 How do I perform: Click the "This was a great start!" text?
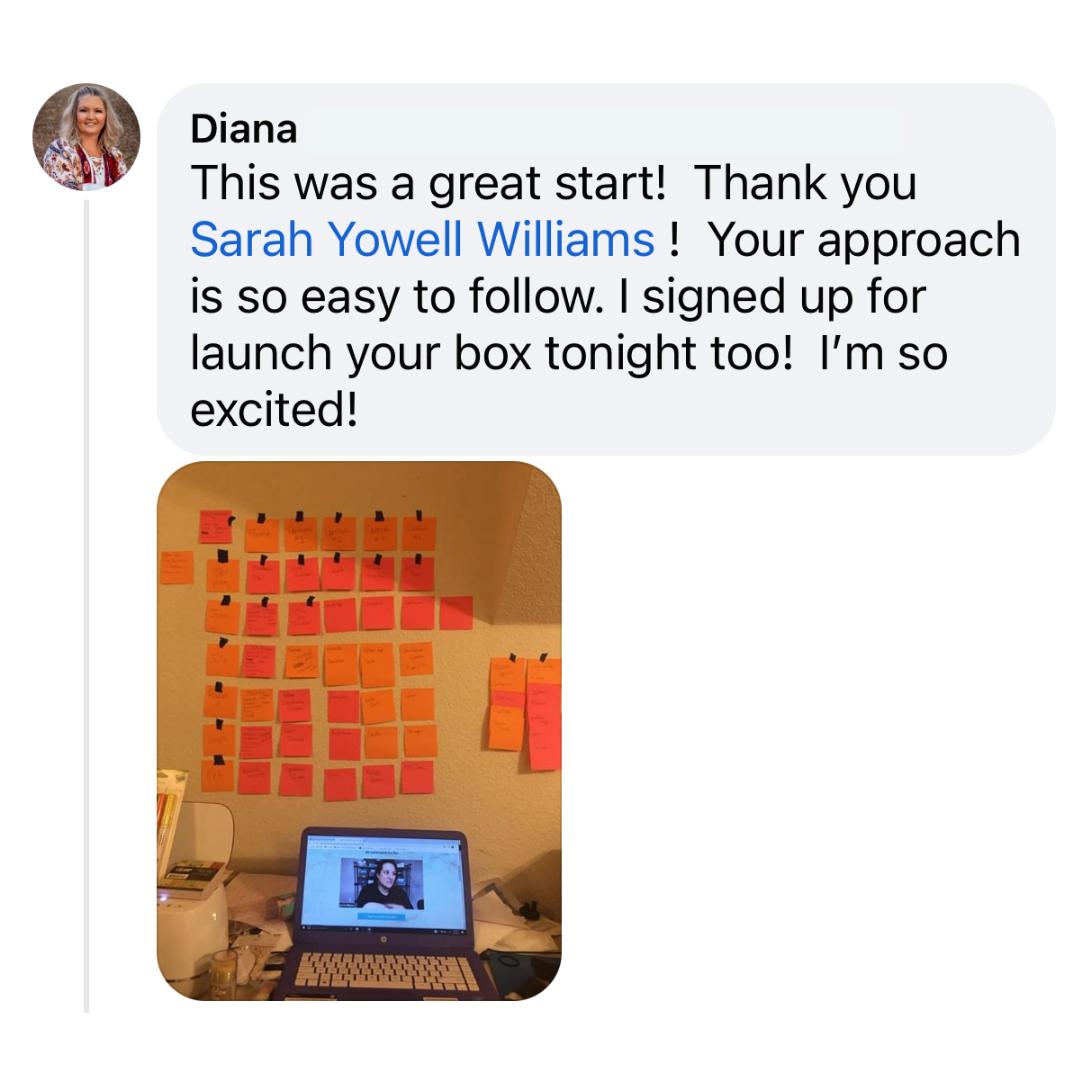(x=428, y=183)
